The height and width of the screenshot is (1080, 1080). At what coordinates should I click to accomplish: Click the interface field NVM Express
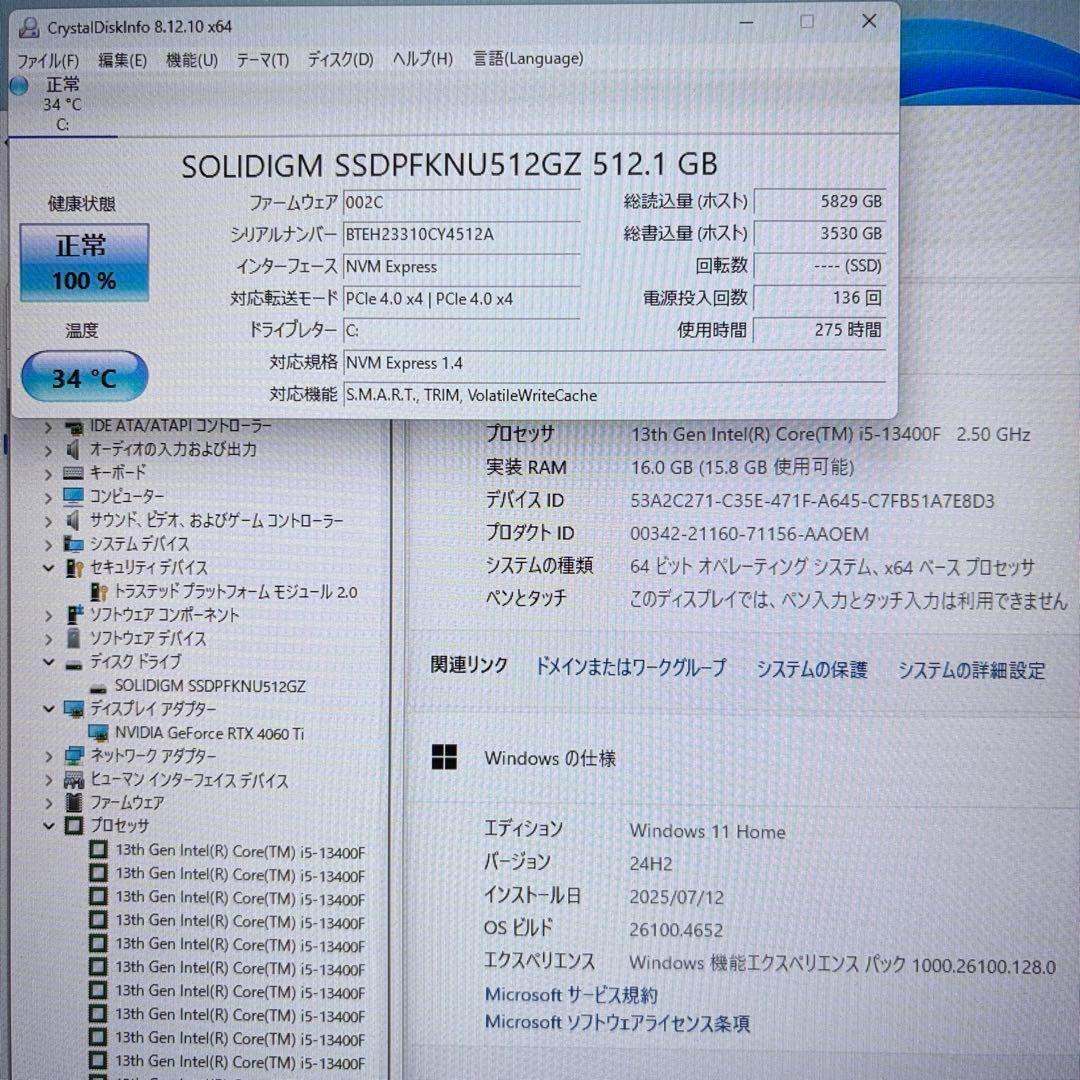coord(461,267)
